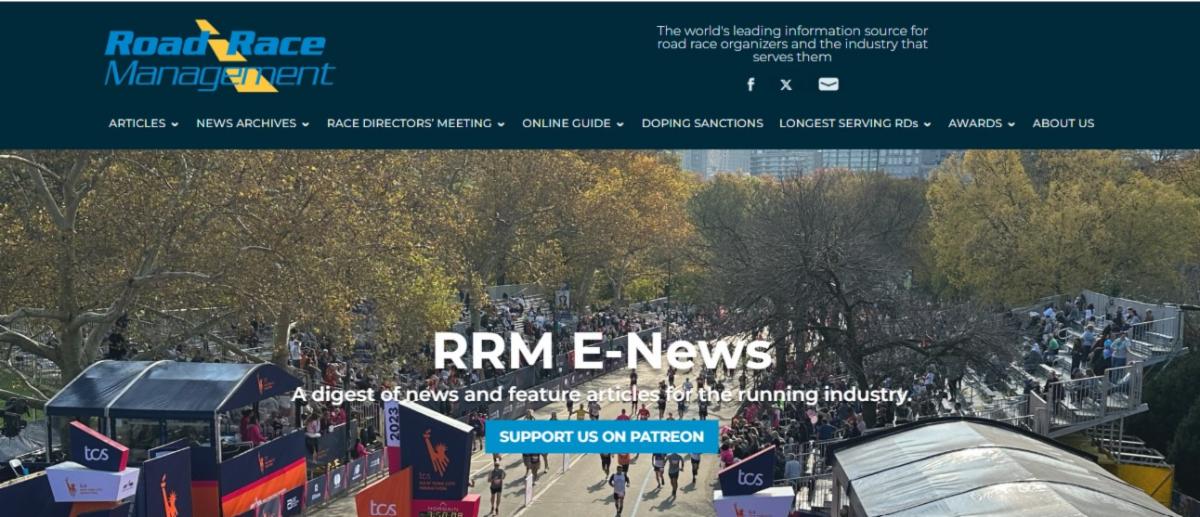This screenshot has height=517, width=1200.
Task: Open the Race Directors' Meeting menu
Action: click(x=416, y=123)
